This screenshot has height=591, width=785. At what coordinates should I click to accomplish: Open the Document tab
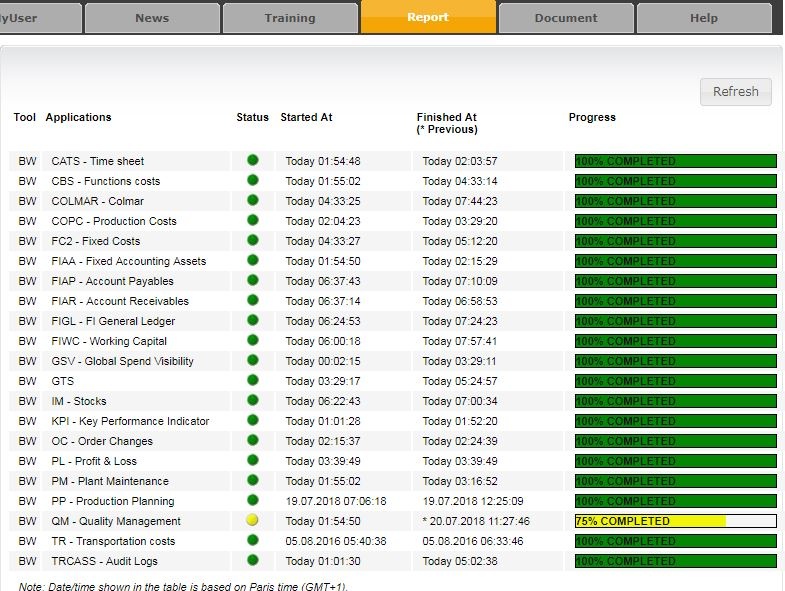[x=566, y=18]
